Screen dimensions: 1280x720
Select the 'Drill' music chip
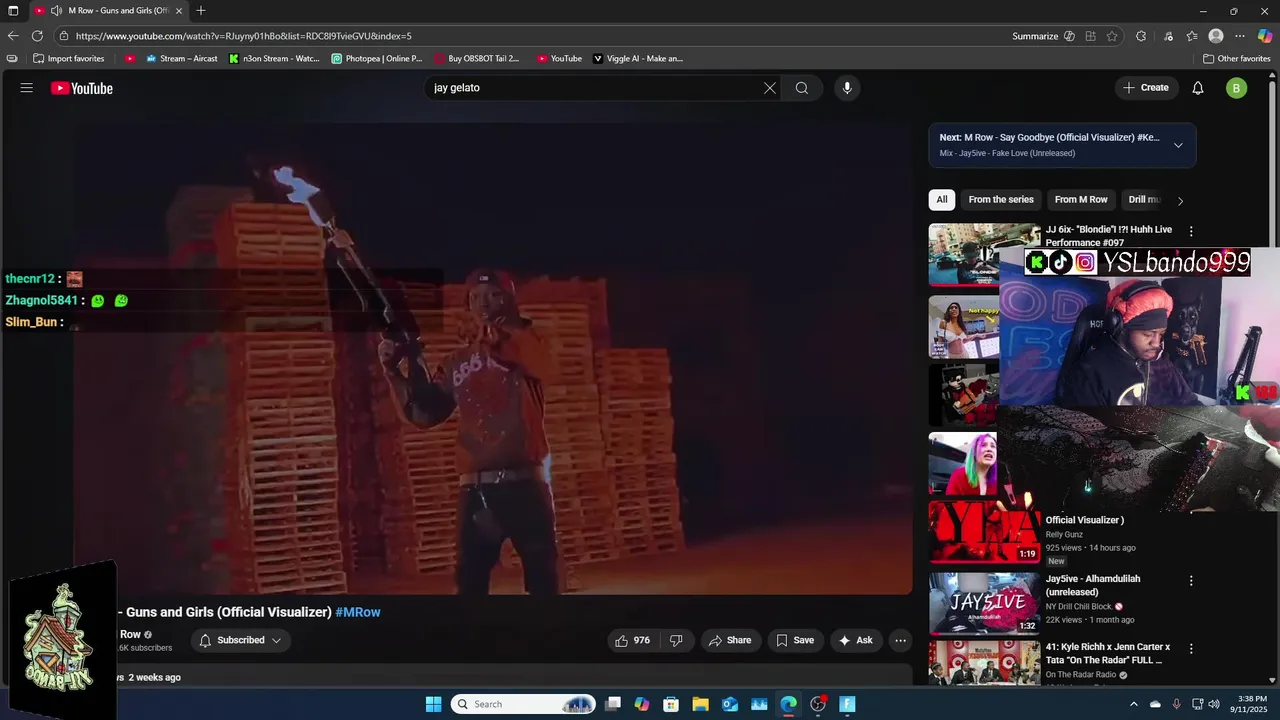pos(1144,199)
